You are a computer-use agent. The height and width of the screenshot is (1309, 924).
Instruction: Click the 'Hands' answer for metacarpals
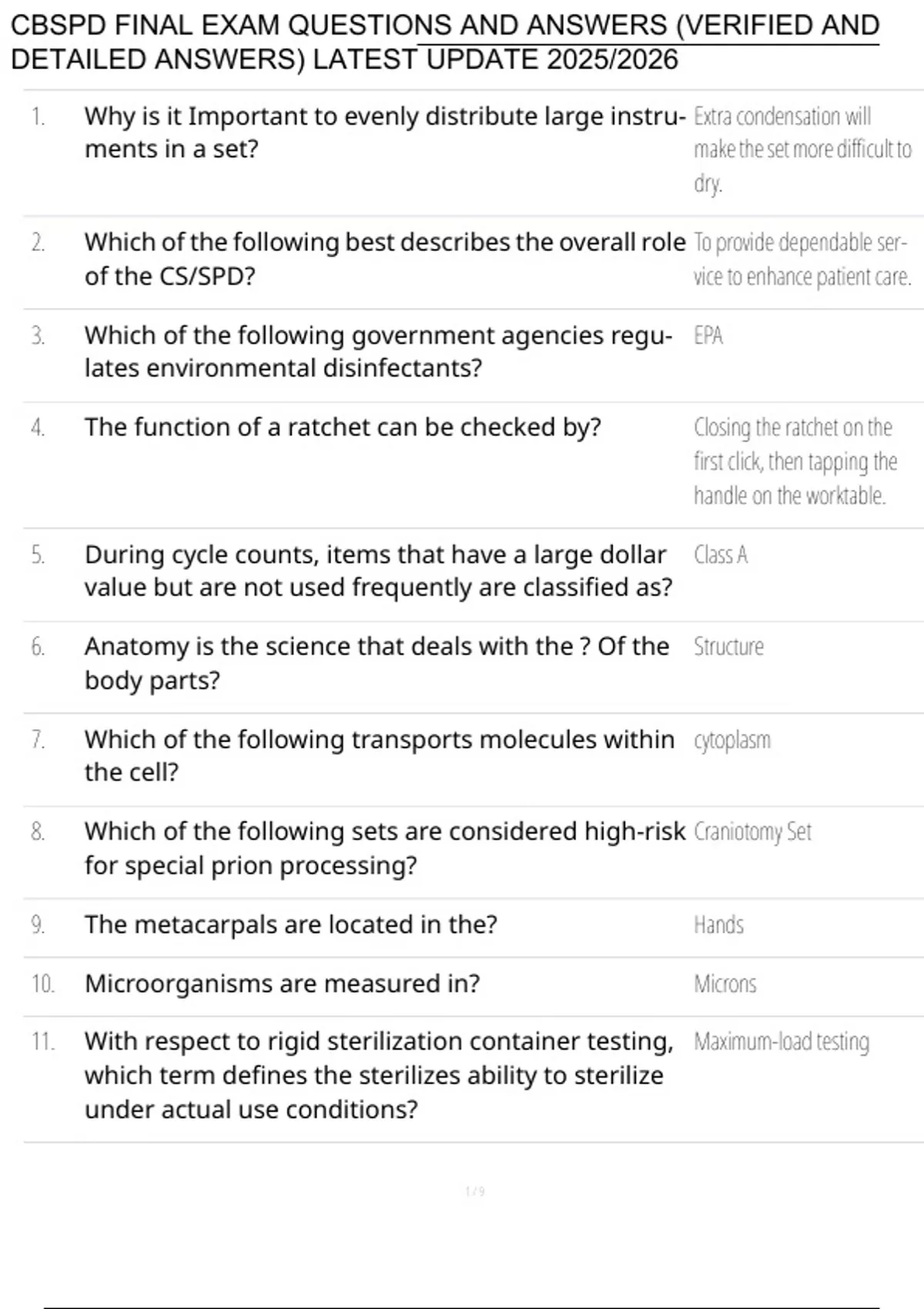[x=718, y=924]
